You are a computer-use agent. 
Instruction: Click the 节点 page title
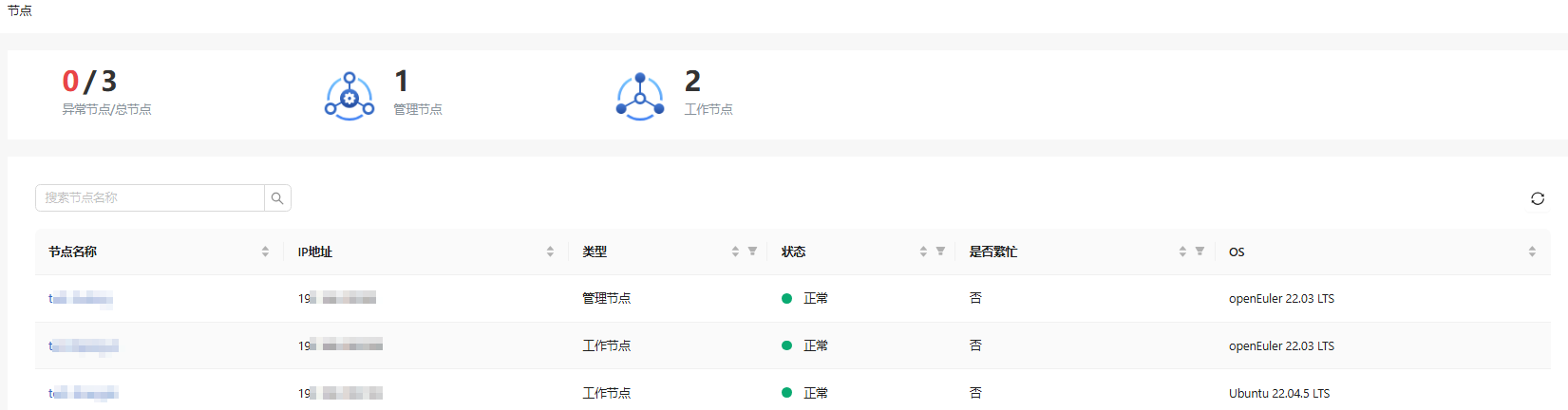click(x=20, y=10)
